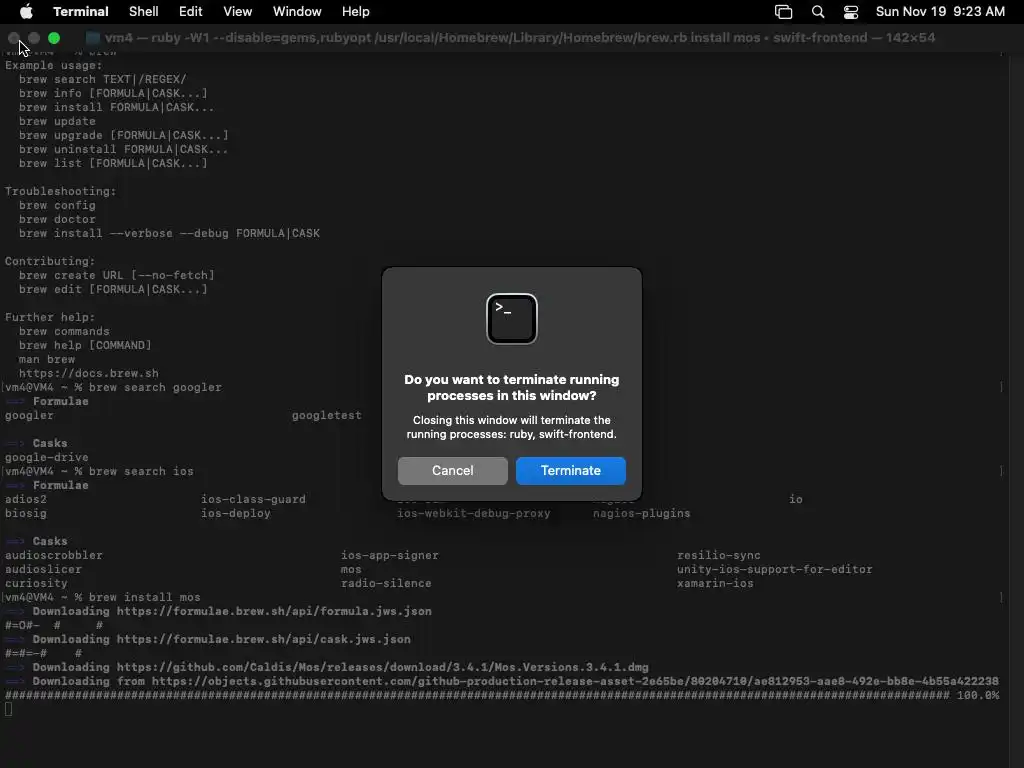
Task: Click the date and time clock
Action: pos(940,12)
